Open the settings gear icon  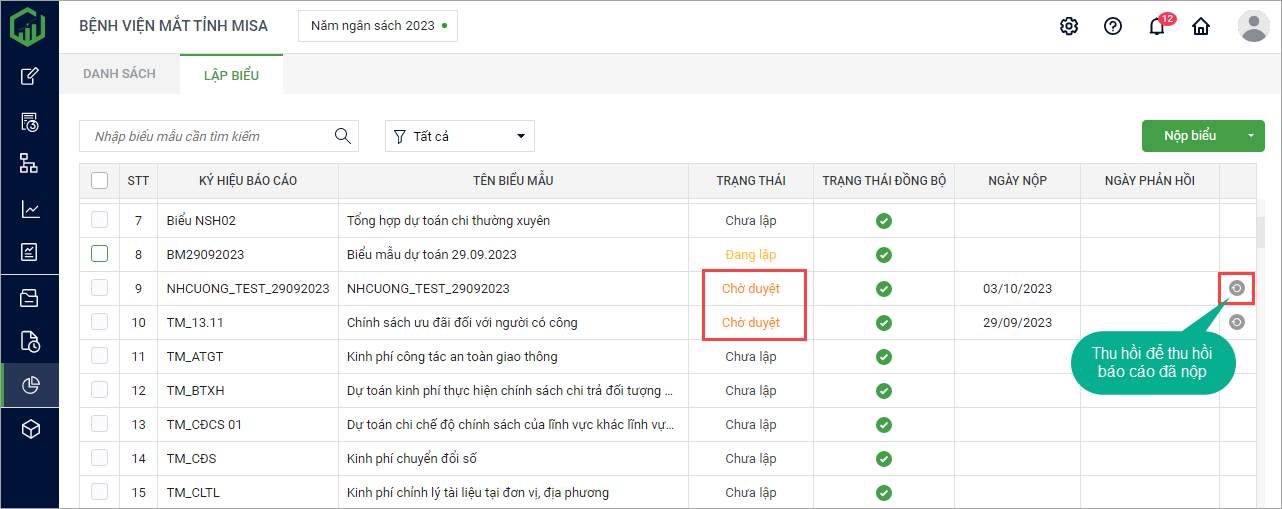pos(1069,26)
